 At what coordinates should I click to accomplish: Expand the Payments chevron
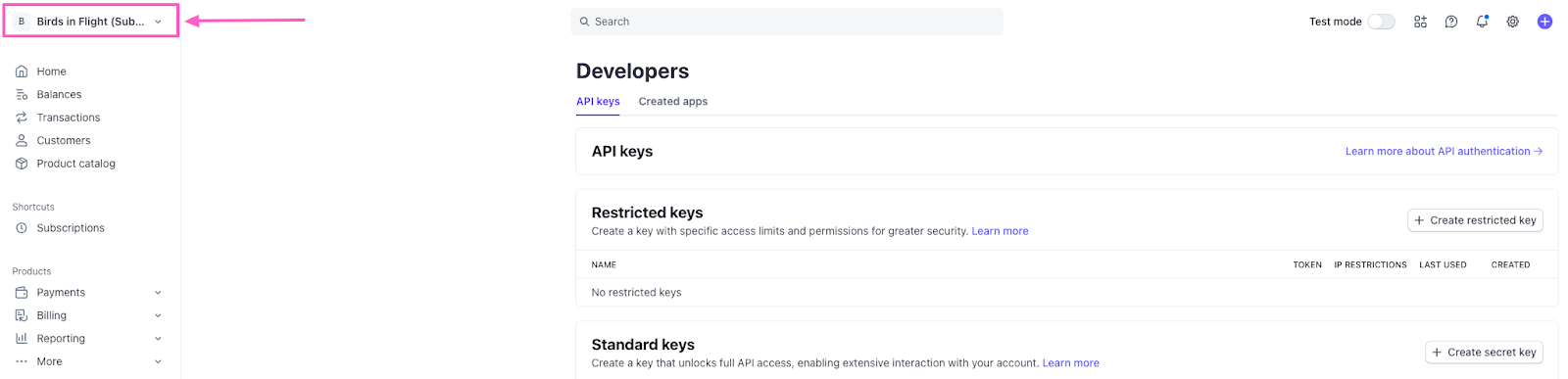[158, 293]
